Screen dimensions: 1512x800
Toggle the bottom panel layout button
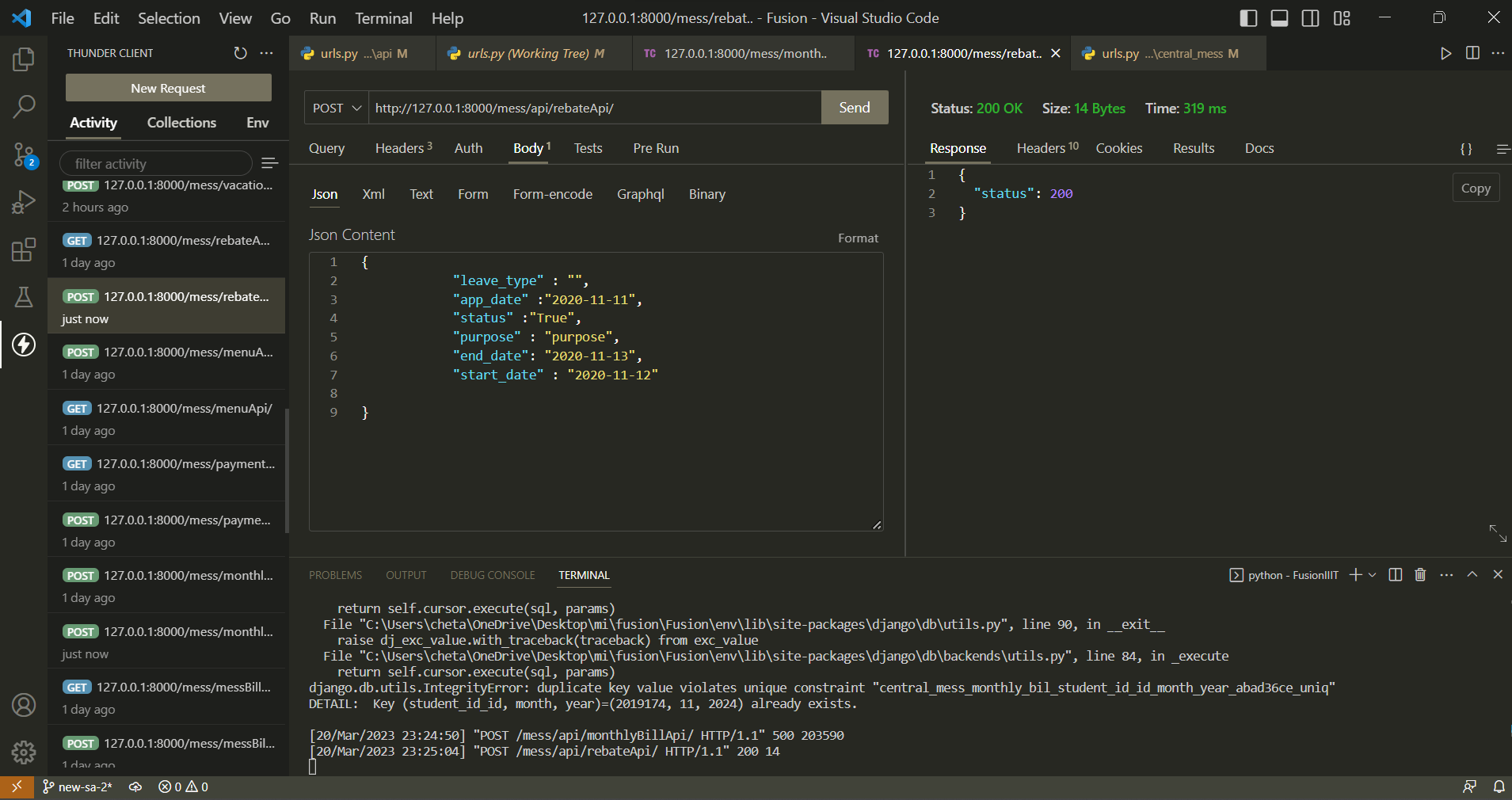coord(1279,18)
